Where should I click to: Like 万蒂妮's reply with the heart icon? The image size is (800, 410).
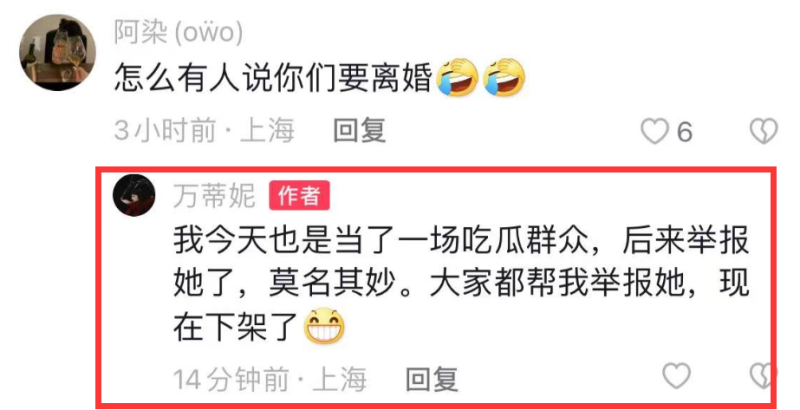pos(676,376)
